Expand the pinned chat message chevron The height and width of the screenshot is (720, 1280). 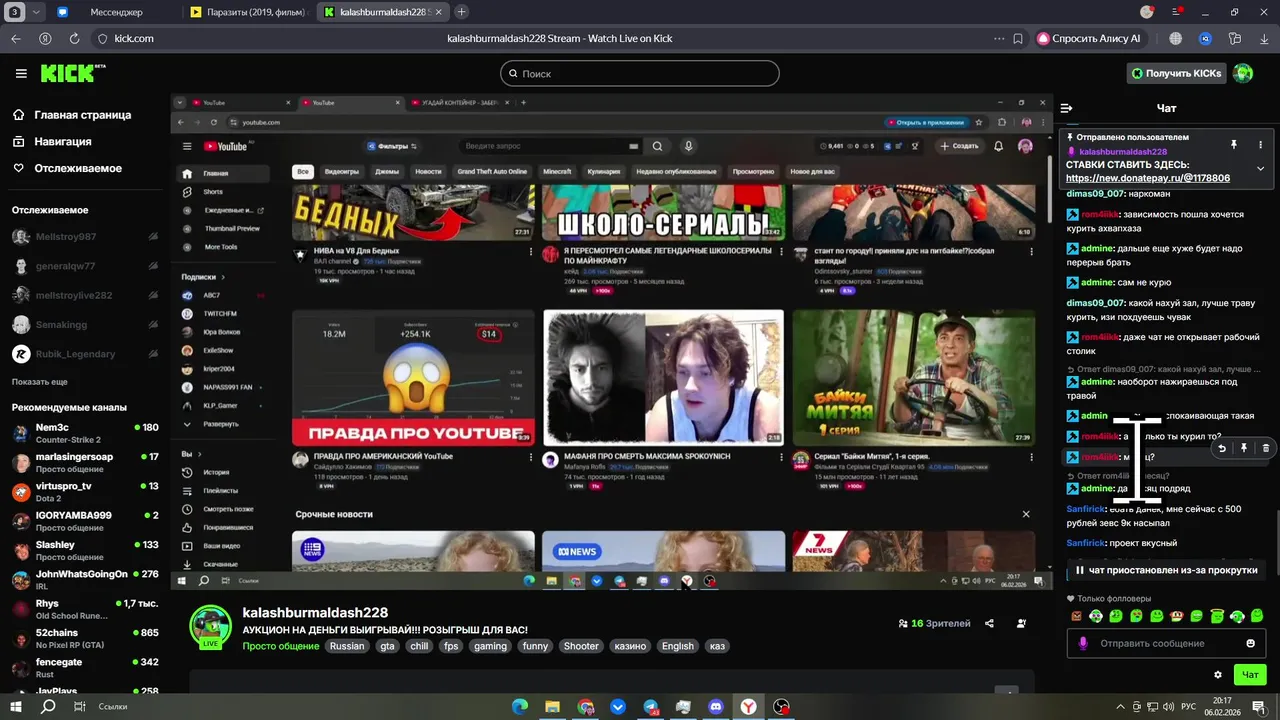1260,168
